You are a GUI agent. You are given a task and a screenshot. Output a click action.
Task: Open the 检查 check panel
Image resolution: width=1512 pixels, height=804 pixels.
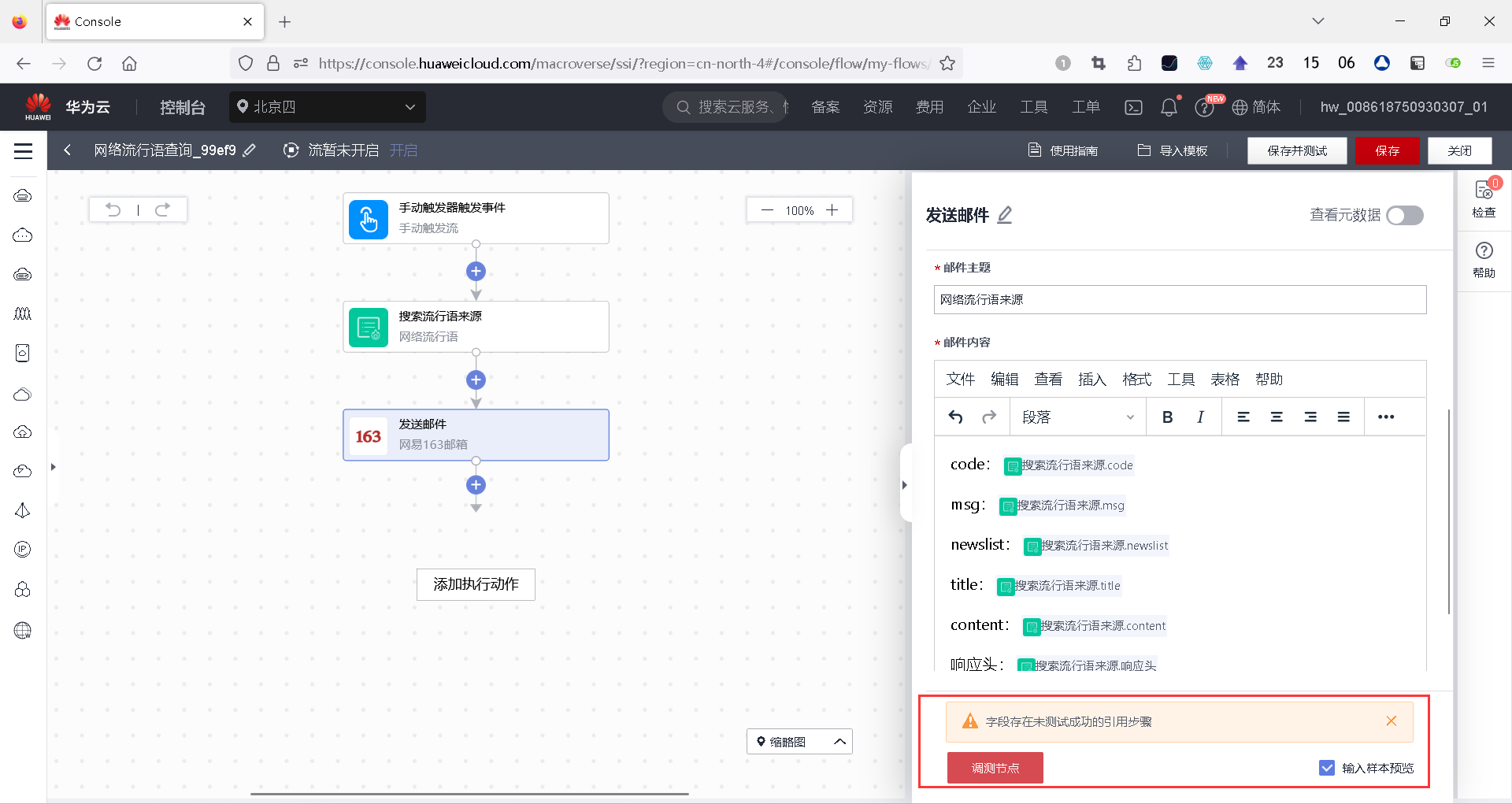click(x=1484, y=199)
